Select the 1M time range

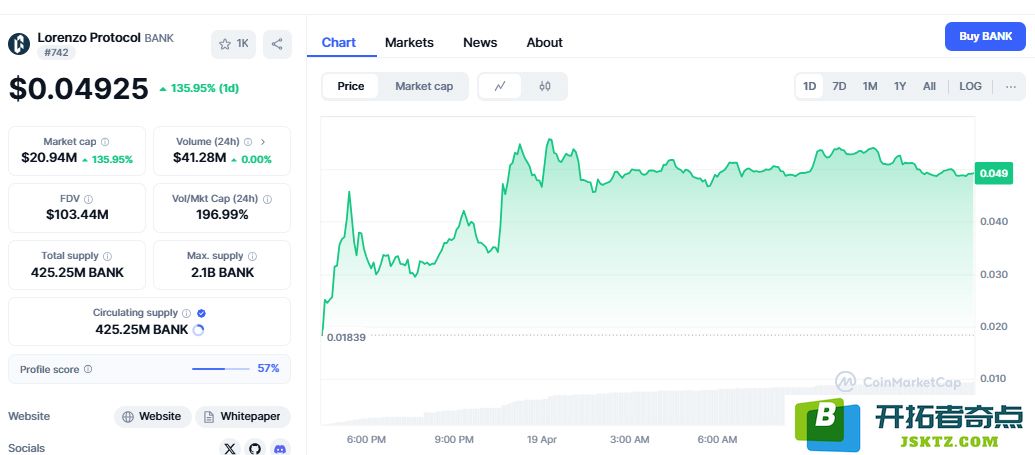click(870, 87)
